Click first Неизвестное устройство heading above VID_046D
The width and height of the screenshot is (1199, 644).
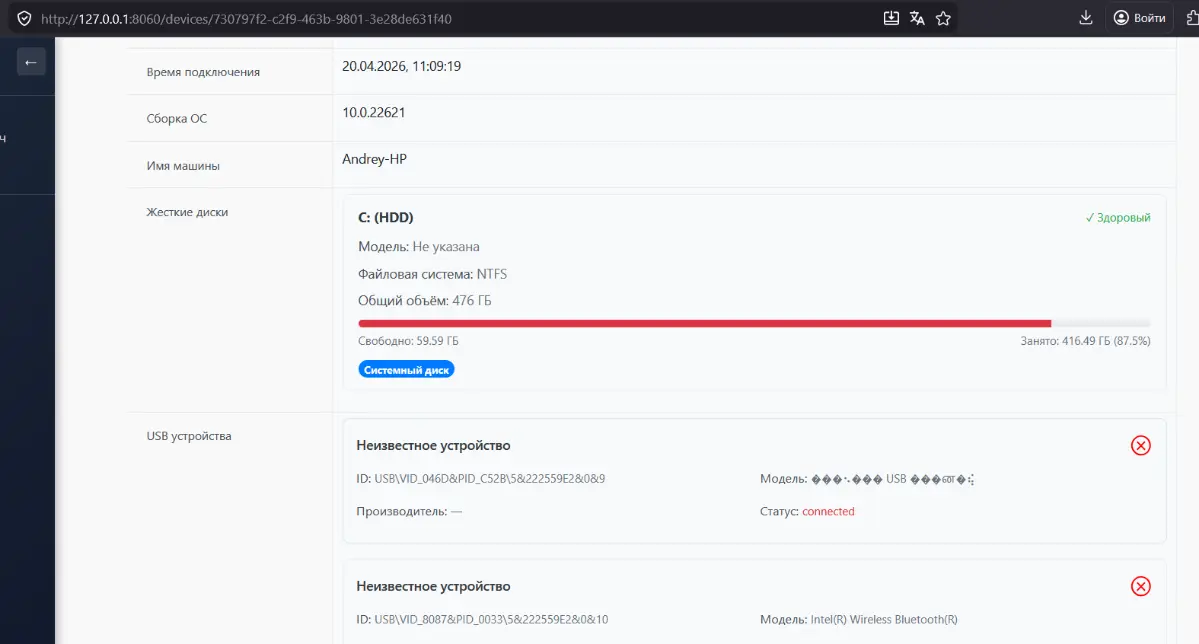[x=433, y=445]
